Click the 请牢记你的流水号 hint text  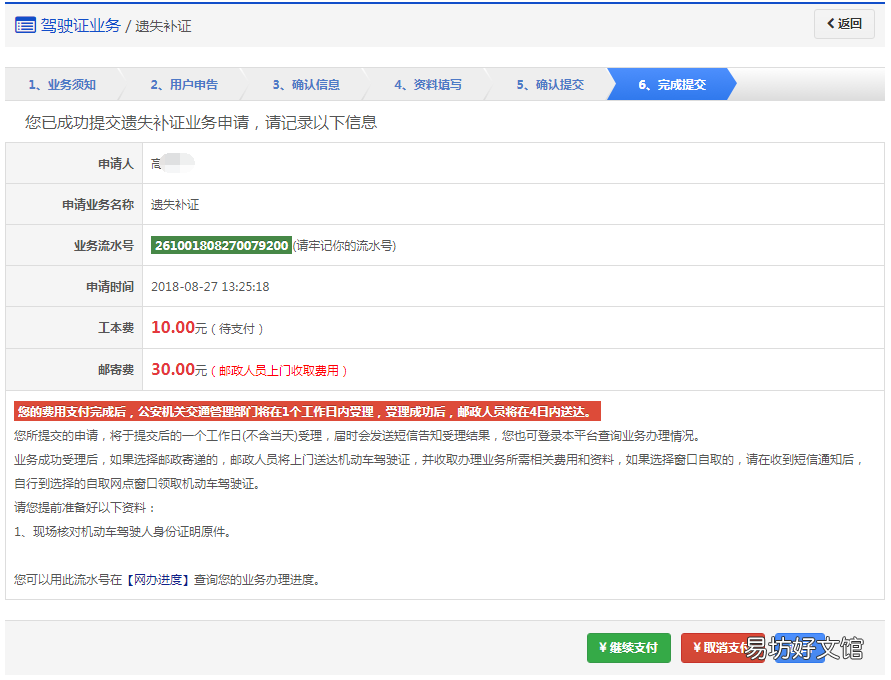344,245
